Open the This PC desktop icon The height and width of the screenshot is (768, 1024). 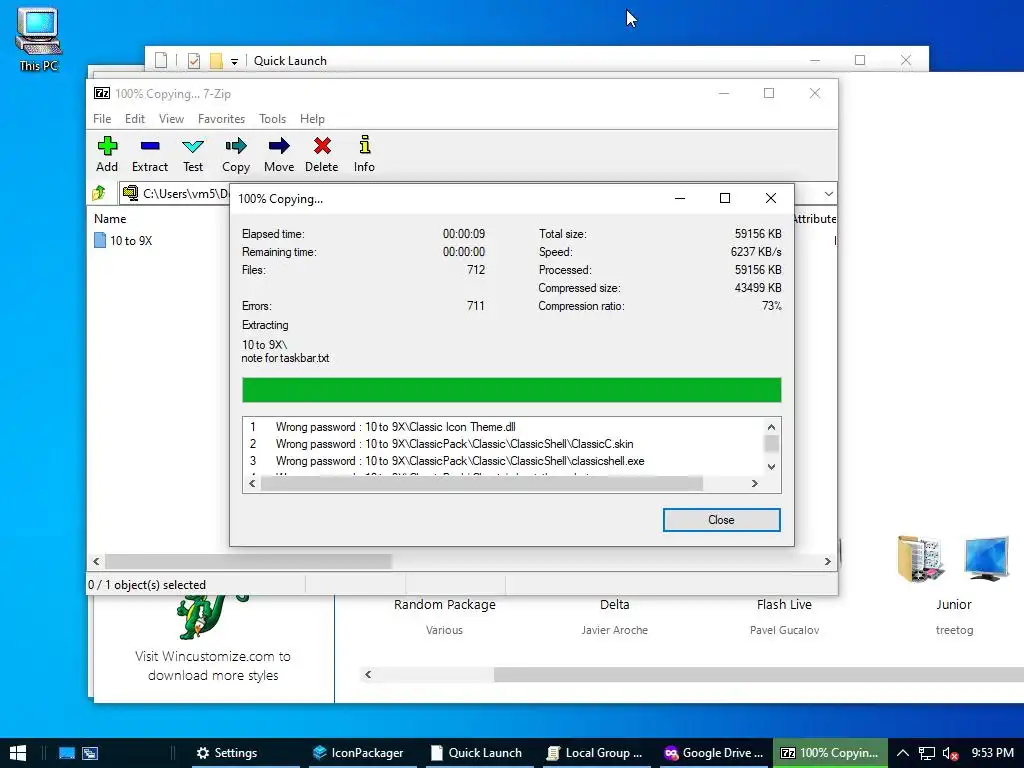click(x=39, y=39)
